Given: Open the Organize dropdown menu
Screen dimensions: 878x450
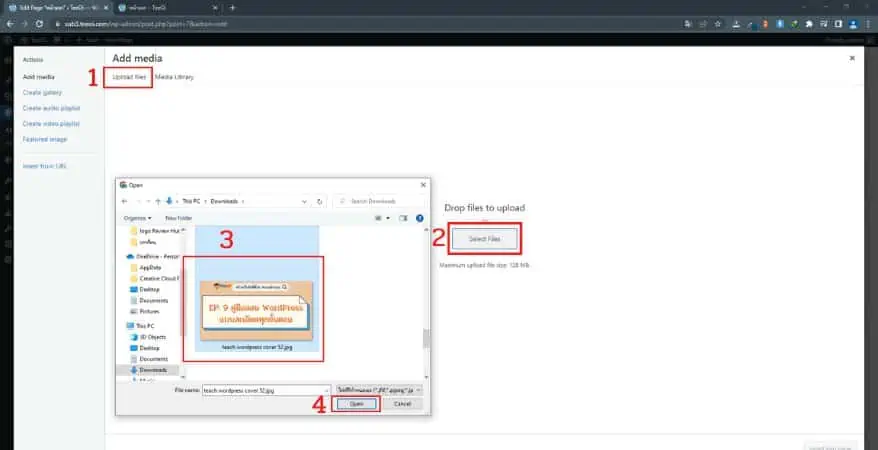Looking at the screenshot, I should (138, 218).
